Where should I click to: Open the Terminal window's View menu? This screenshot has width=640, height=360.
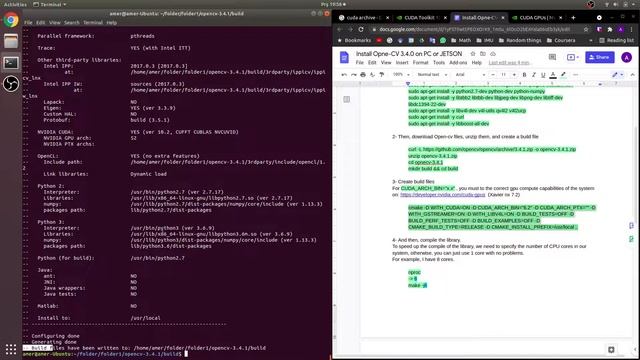pyautogui.click(x=54, y=23)
